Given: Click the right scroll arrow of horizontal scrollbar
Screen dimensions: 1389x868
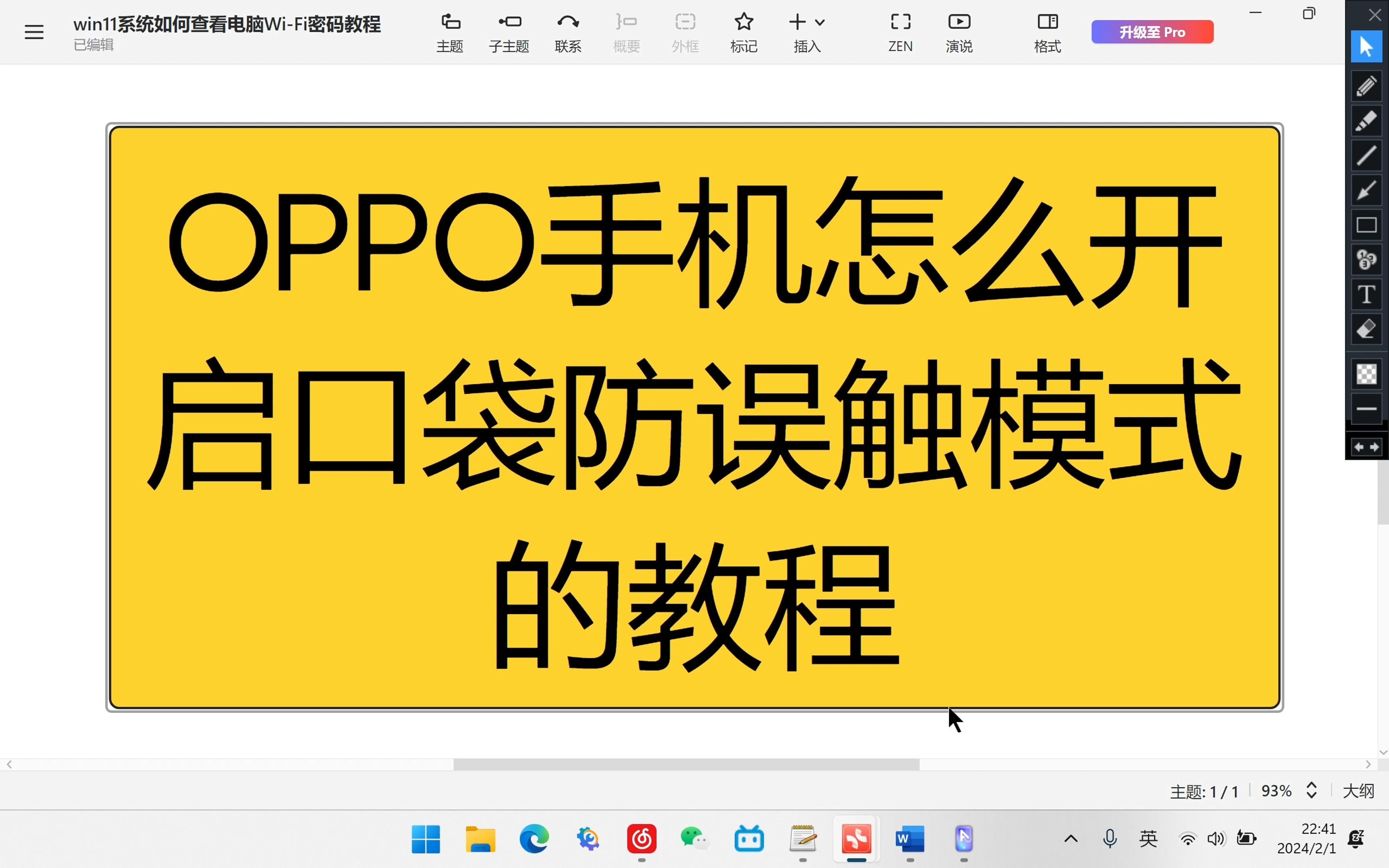Looking at the screenshot, I should tap(1368, 765).
